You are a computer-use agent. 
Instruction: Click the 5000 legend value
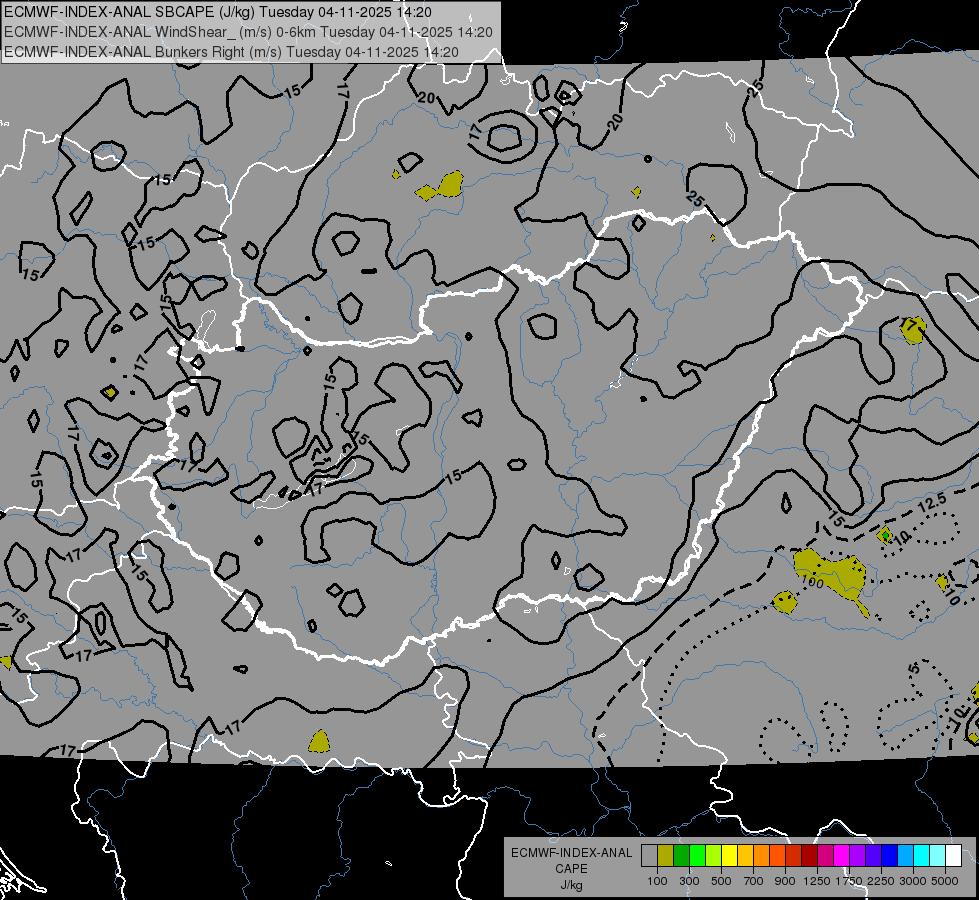pos(945,881)
